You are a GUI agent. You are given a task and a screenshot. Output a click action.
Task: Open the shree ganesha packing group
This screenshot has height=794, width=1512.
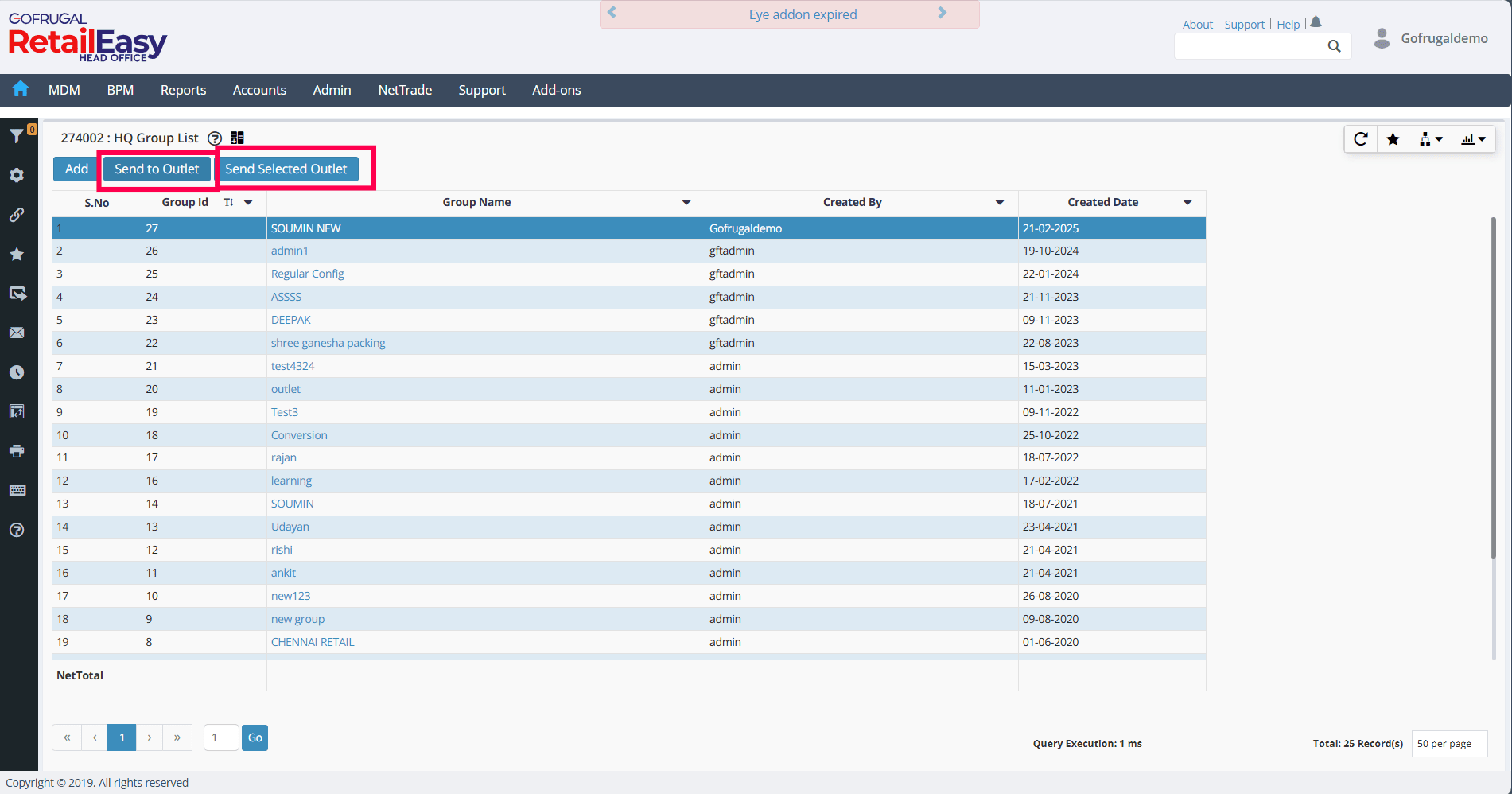[328, 343]
